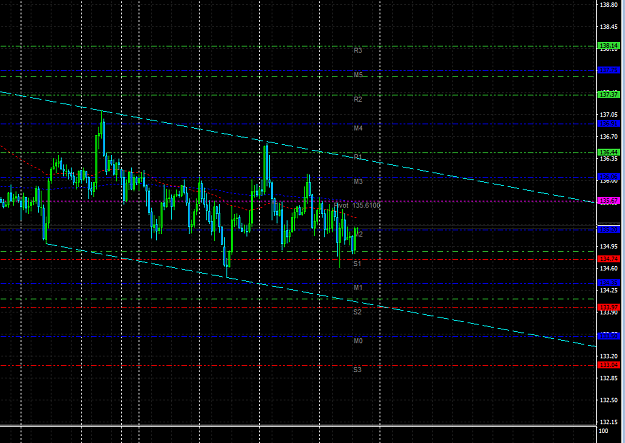
Task: Click the 138.80 price axis value
Action: (609, 5)
